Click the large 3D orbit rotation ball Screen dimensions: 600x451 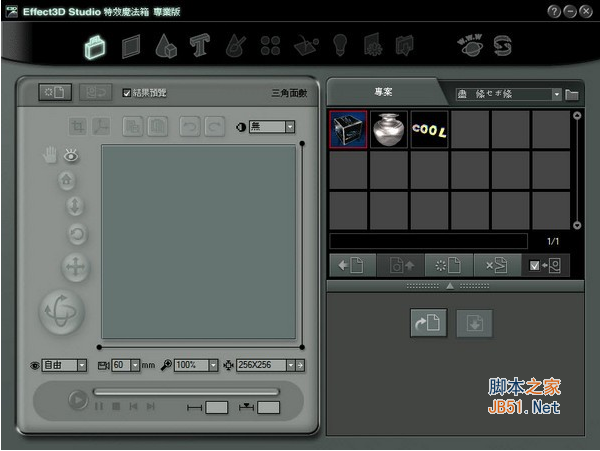click(62, 312)
